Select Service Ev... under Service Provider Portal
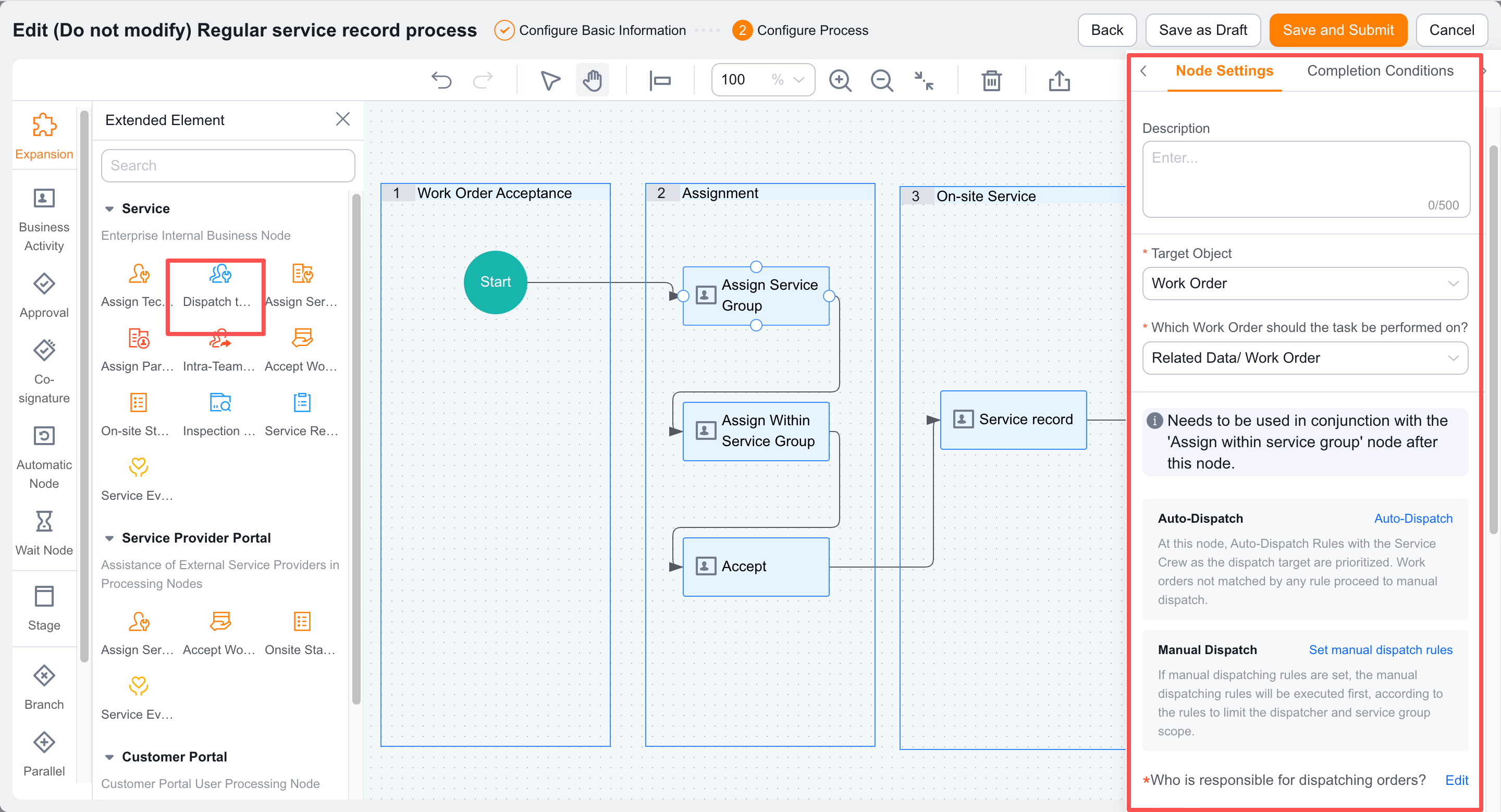 [x=138, y=698]
